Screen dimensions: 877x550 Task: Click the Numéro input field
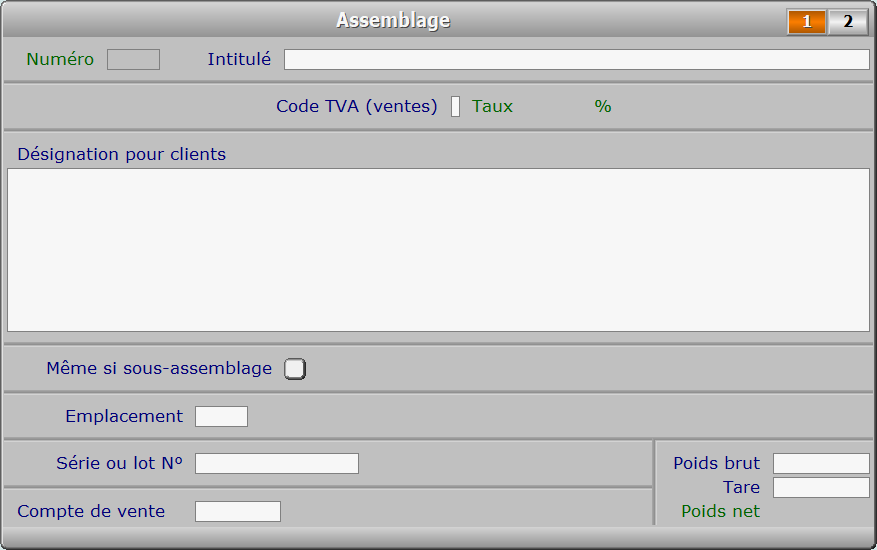134,59
